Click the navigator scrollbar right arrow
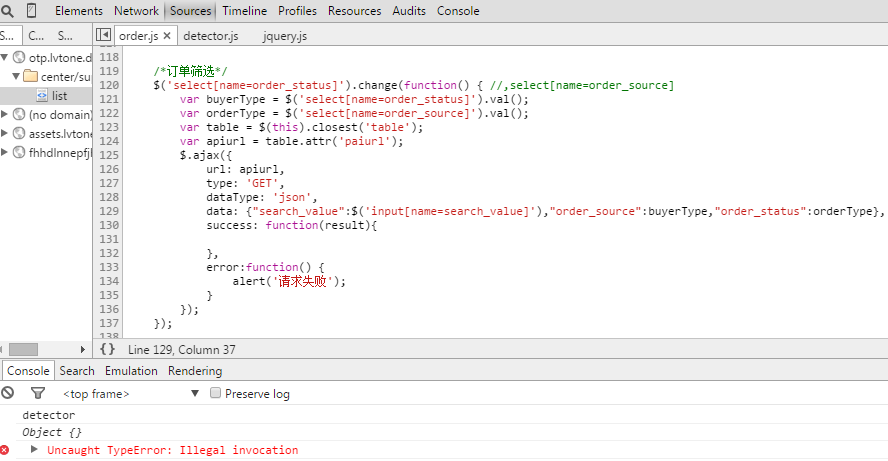 point(83,349)
